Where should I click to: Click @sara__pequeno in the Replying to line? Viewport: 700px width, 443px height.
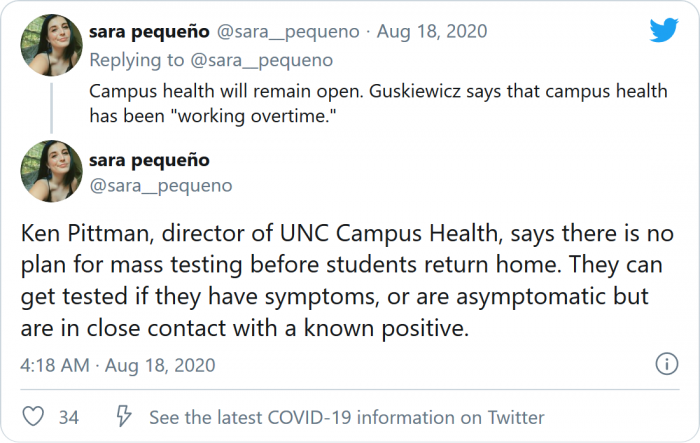click(x=252, y=60)
